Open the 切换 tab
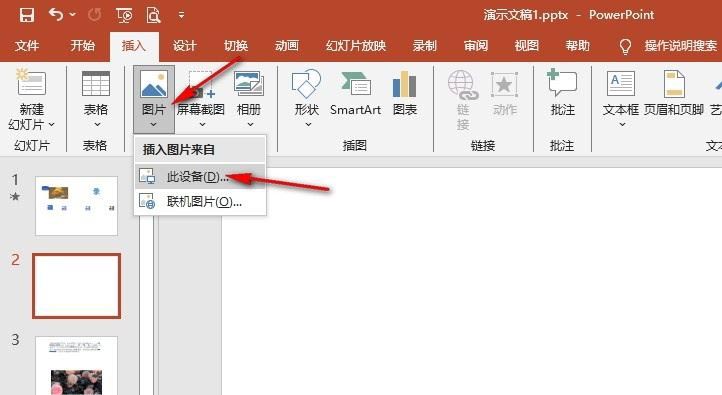The height and width of the screenshot is (395, 722). [x=236, y=46]
